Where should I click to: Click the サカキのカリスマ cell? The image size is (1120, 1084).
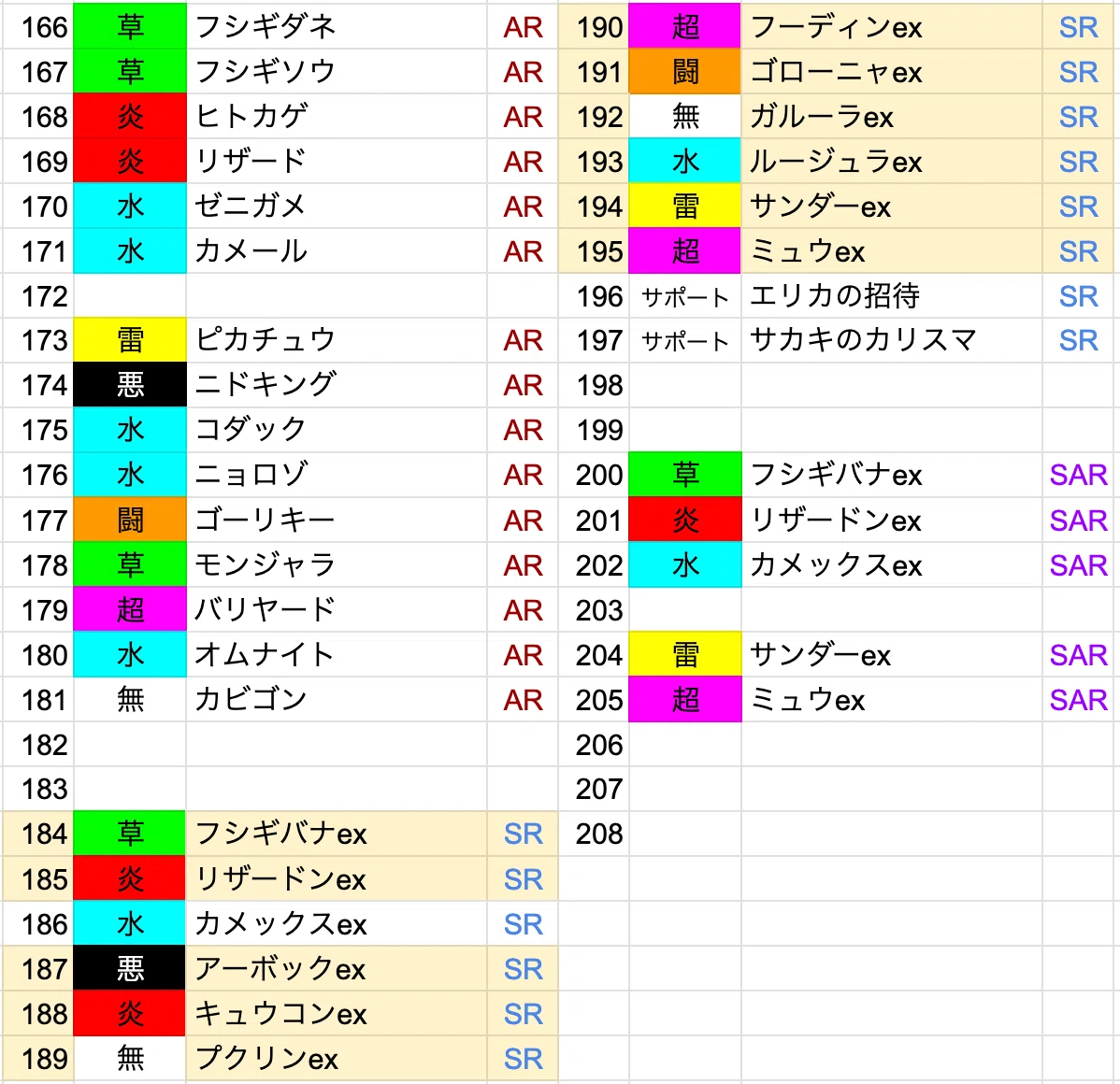[892, 340]
